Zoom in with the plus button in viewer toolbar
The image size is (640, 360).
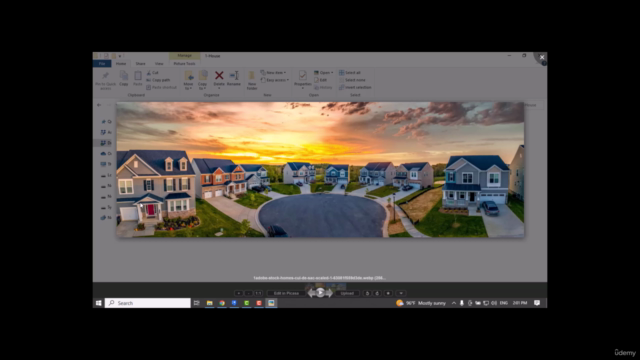click(238, 293)
